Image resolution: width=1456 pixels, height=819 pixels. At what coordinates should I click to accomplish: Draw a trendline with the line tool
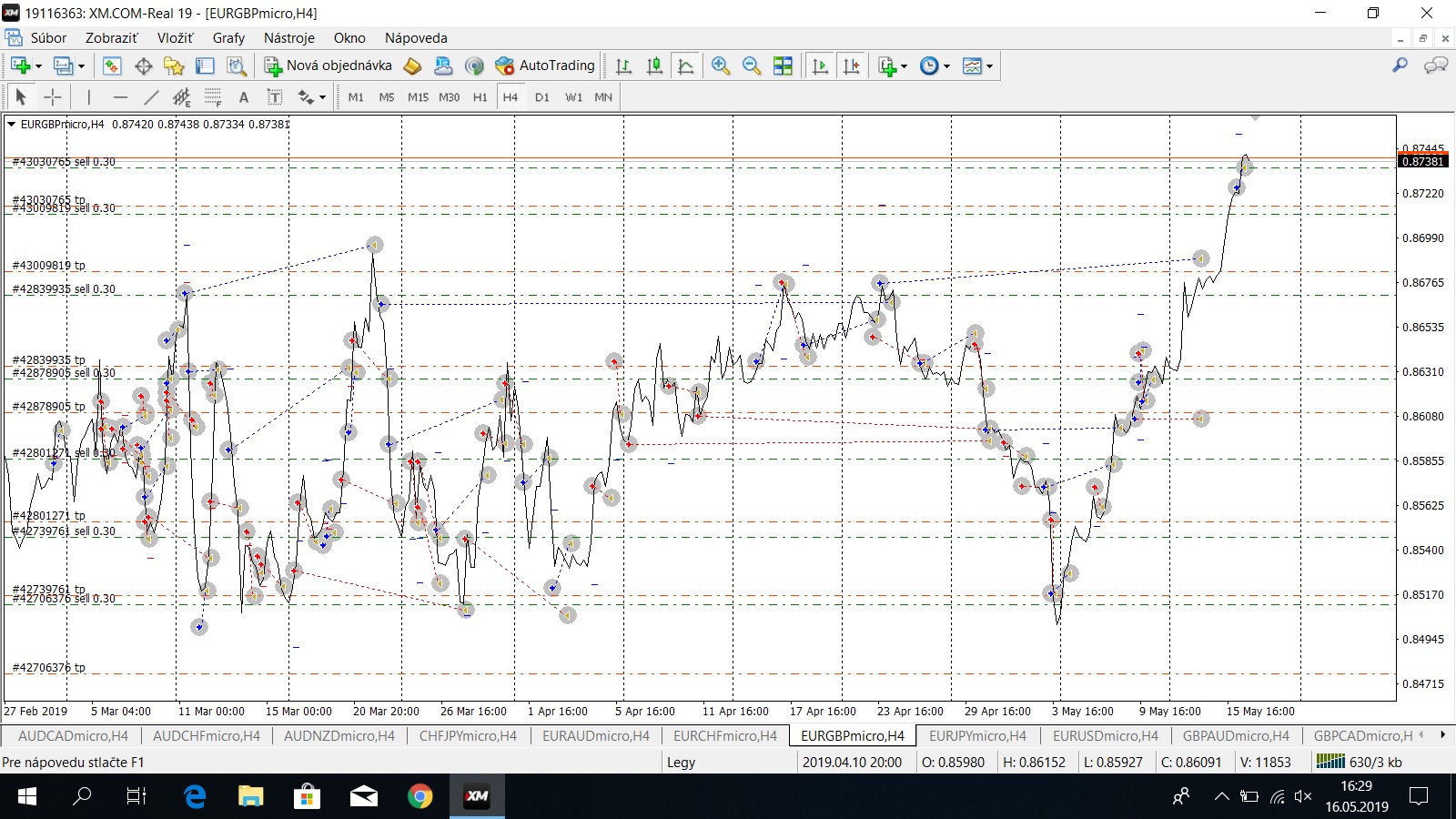[151, 97]
